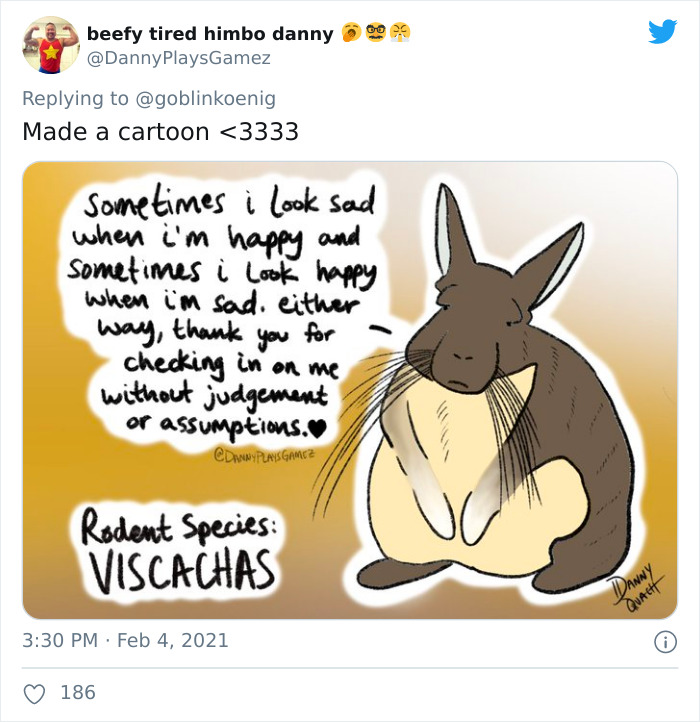
Task: Open beefy tired himbo danny's profile name
Action: 210,34
